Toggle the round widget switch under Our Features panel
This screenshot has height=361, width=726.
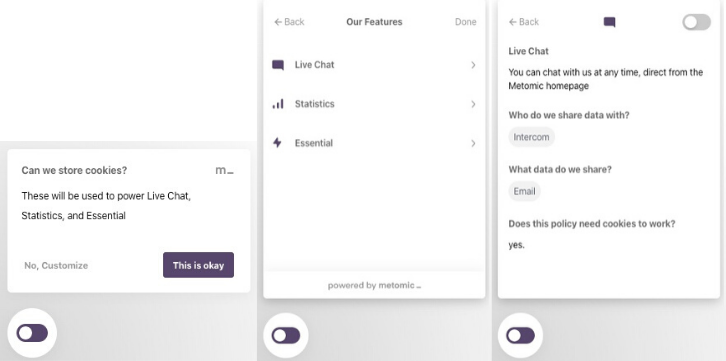pos(286,336)
